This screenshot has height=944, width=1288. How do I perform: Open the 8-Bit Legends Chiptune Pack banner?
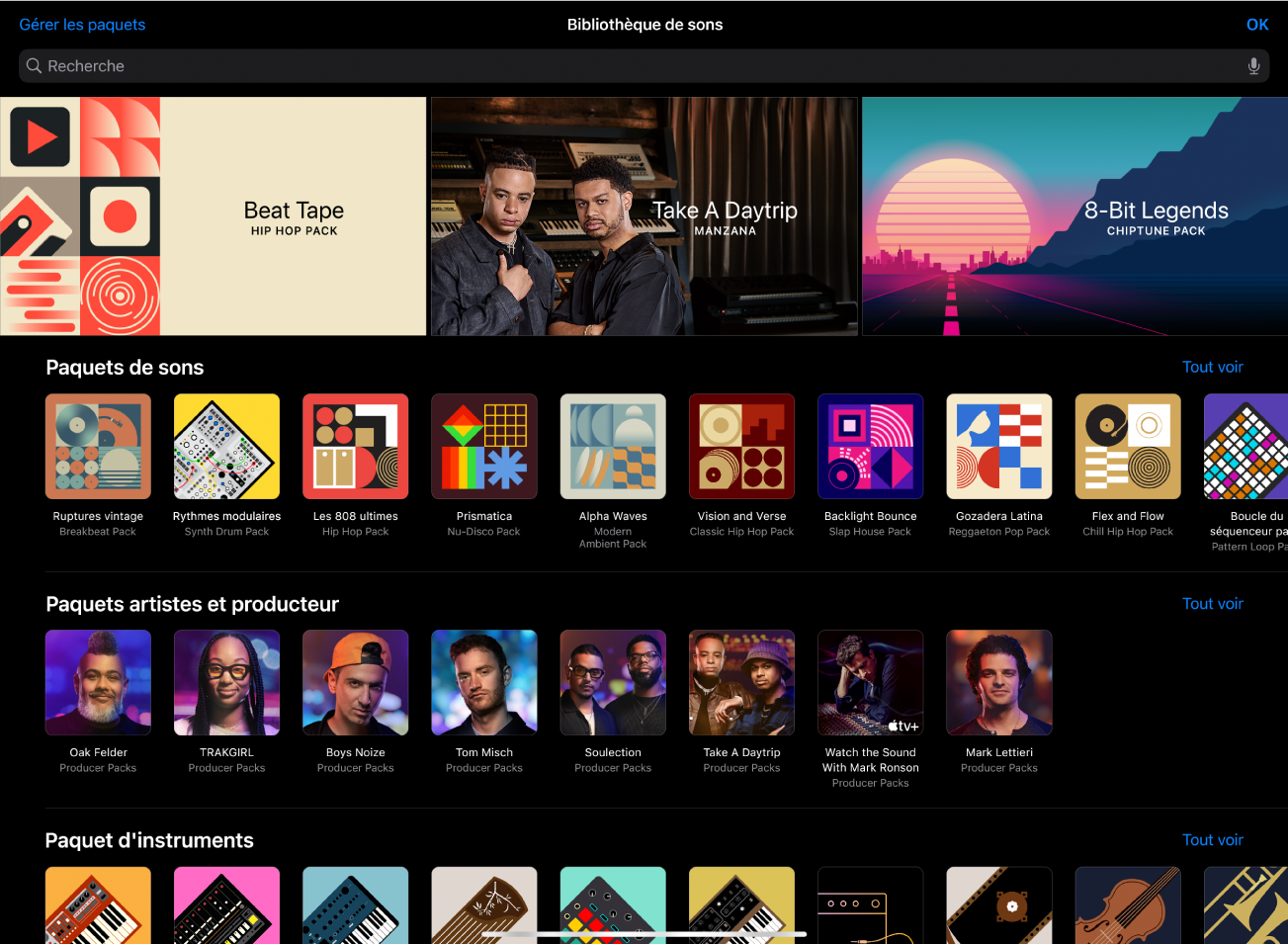(x=1075, y=216)
